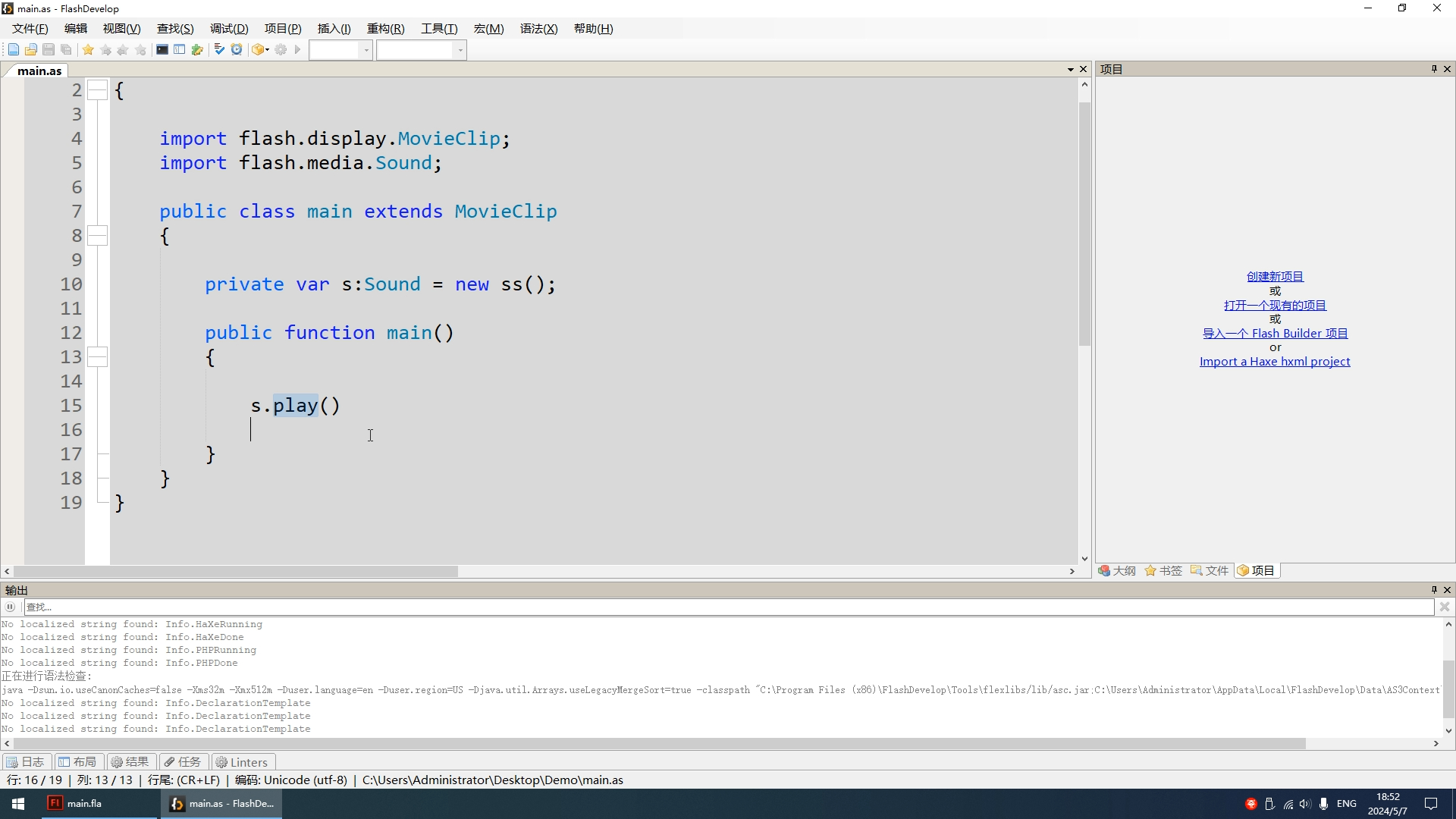This screenshot has height=819, width=1456.
Task: Click the 导入一个 Flash Builder 项目 link
Action: [1275, 334]
